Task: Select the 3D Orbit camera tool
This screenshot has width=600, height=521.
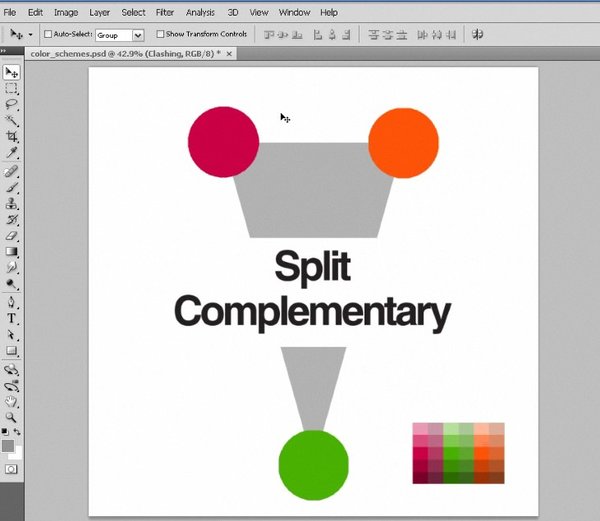Action: [x=11, y=386]
